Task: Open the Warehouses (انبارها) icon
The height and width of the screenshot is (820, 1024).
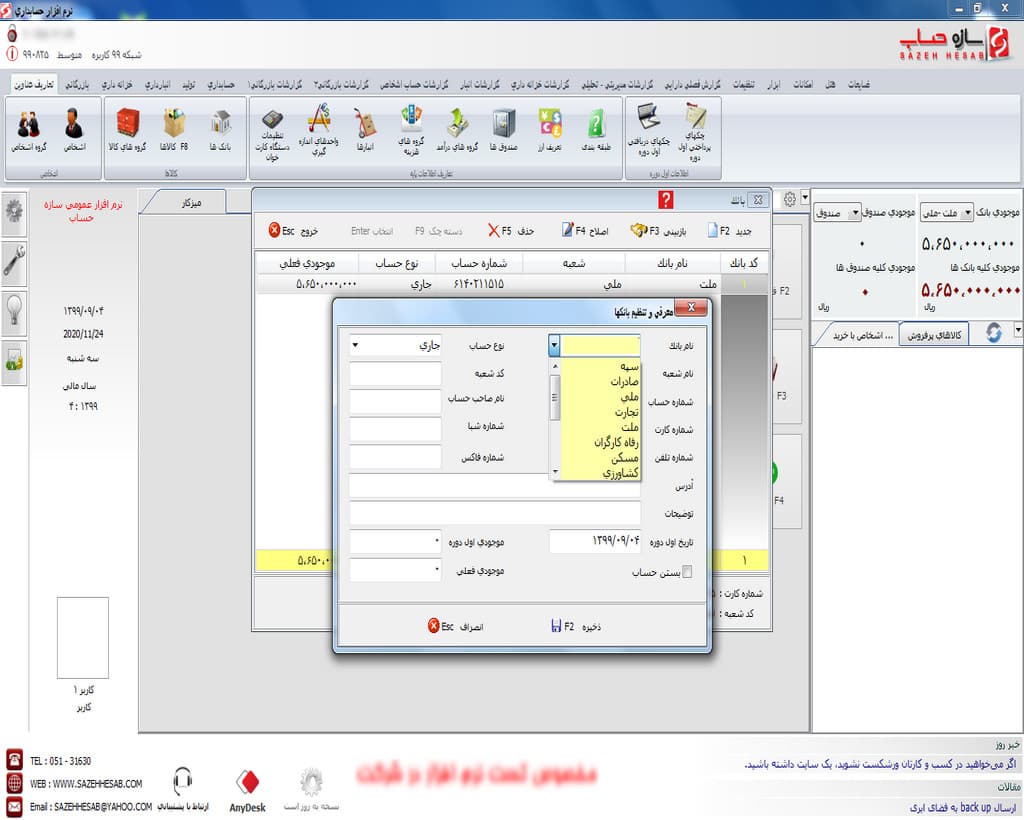Action: [x=365, y=128]
